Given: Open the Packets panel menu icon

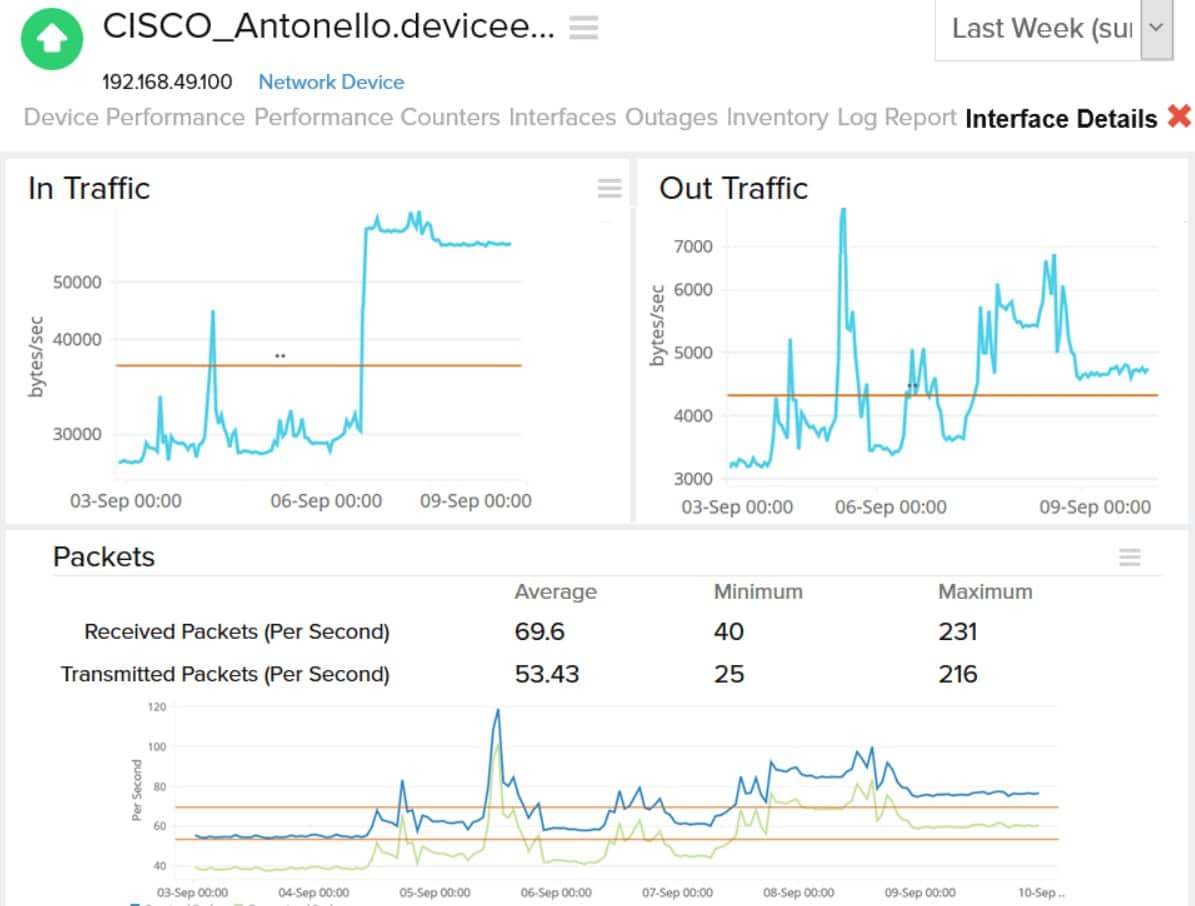Looking at the screenshot, I should (1129, 557).
